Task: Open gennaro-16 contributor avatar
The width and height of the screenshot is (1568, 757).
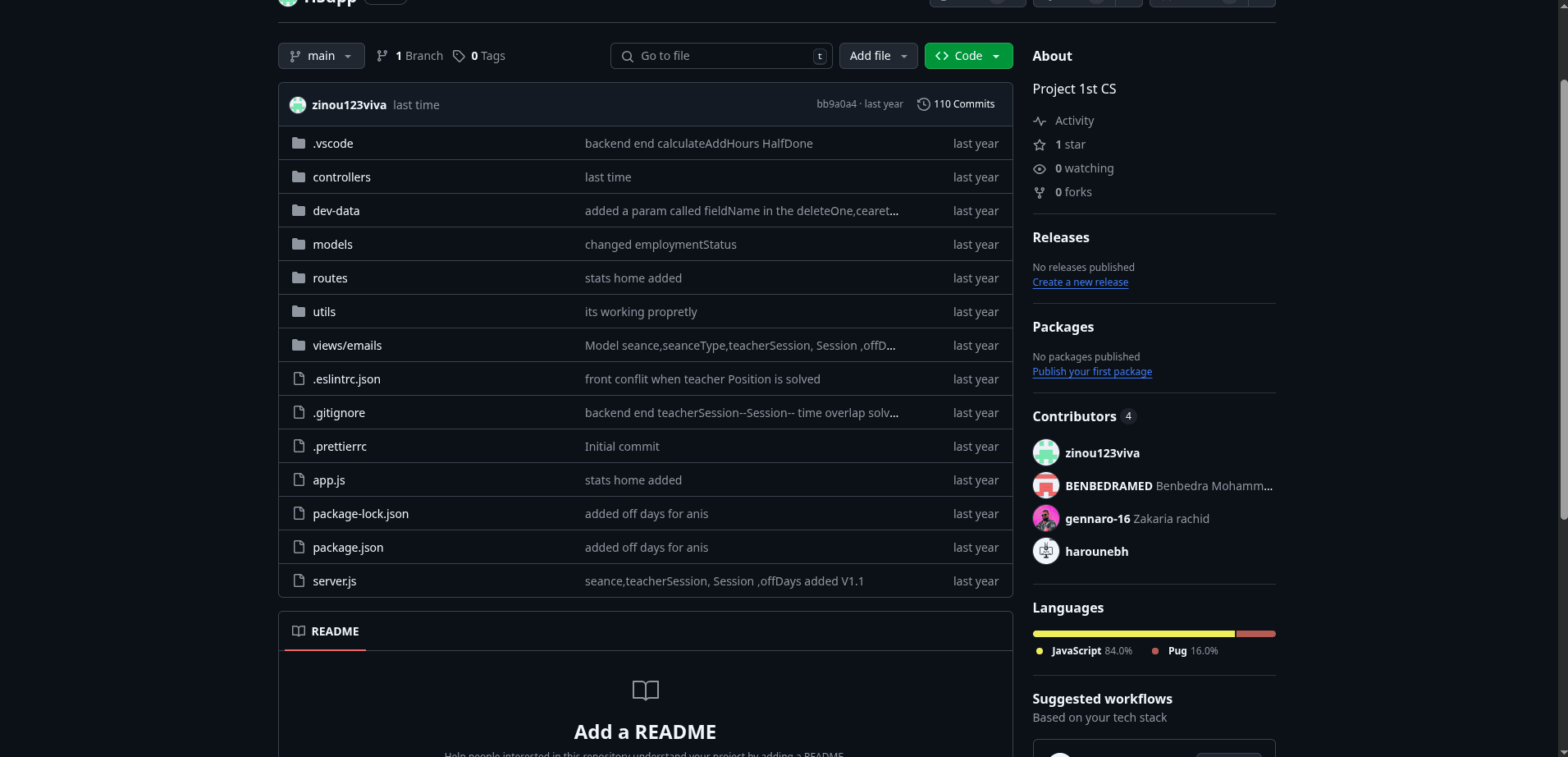Action: click(1046, 518)
